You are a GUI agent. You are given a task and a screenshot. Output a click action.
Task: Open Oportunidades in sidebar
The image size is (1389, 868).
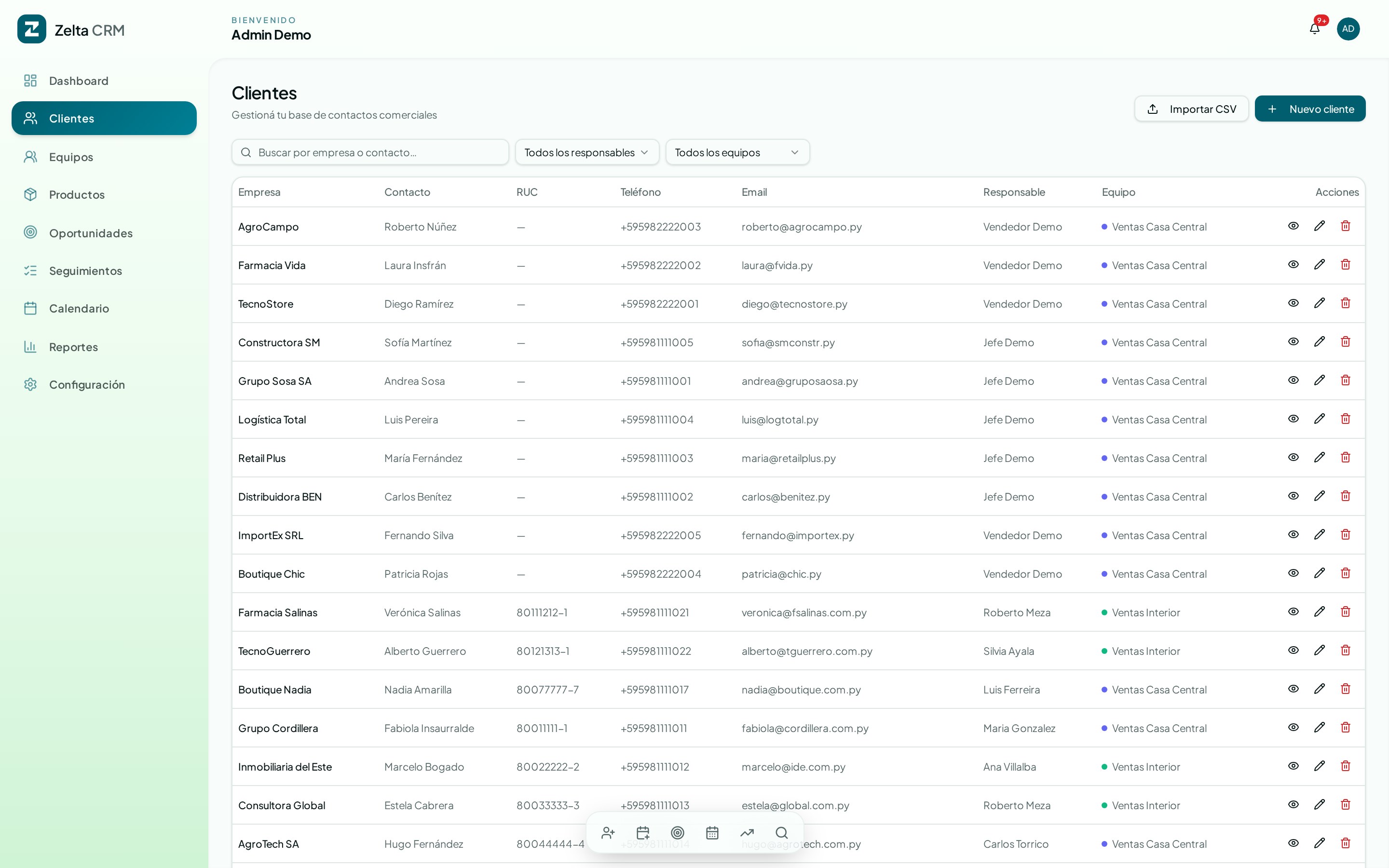coord(104,232)
